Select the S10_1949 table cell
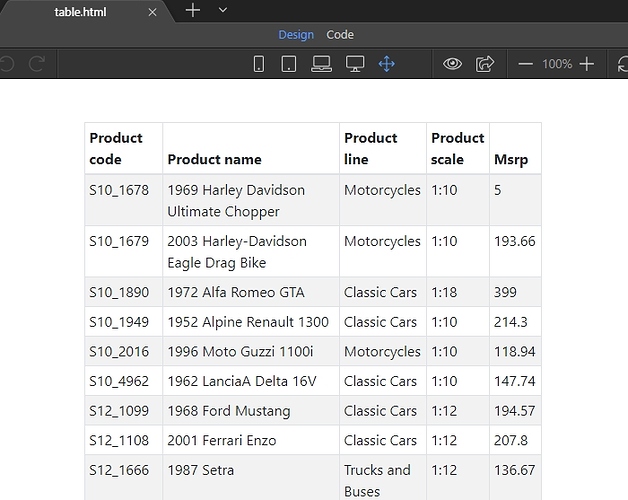The image size is (628, 500). [x=119, y=322]
